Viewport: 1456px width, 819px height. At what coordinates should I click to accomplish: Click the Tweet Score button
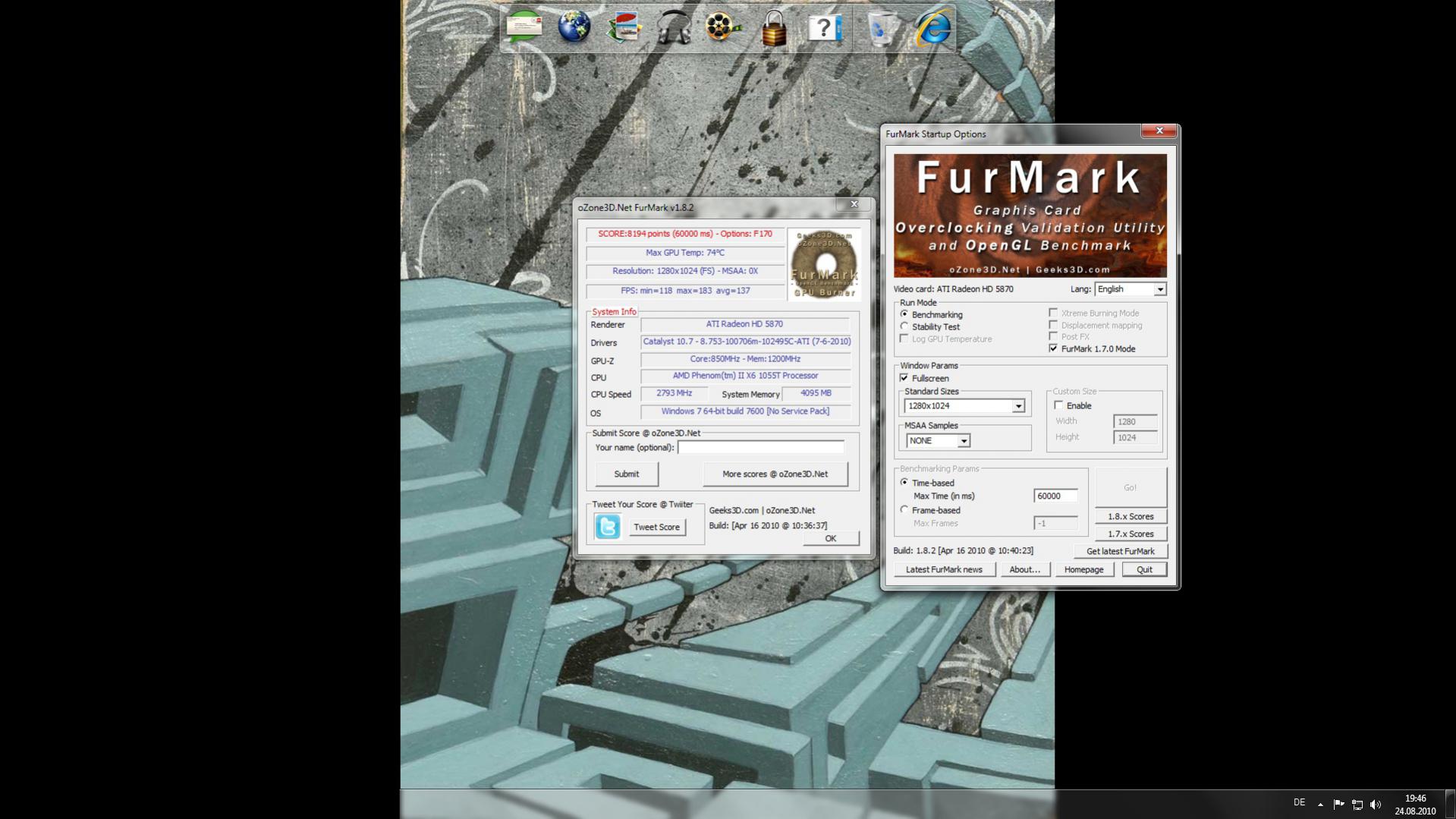[x=656, y=527]
